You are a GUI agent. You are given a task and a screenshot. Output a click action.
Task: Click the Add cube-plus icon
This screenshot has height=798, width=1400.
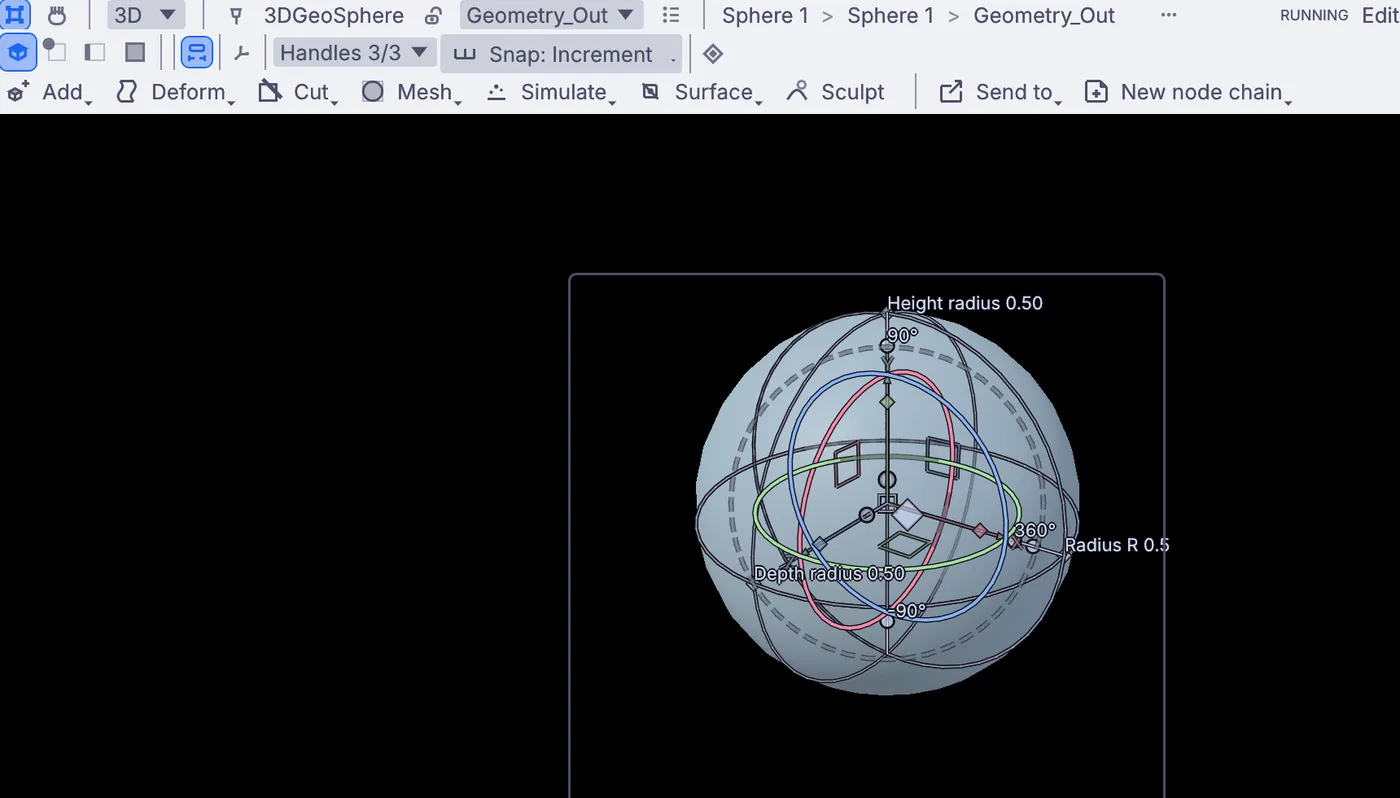point(18,92)
